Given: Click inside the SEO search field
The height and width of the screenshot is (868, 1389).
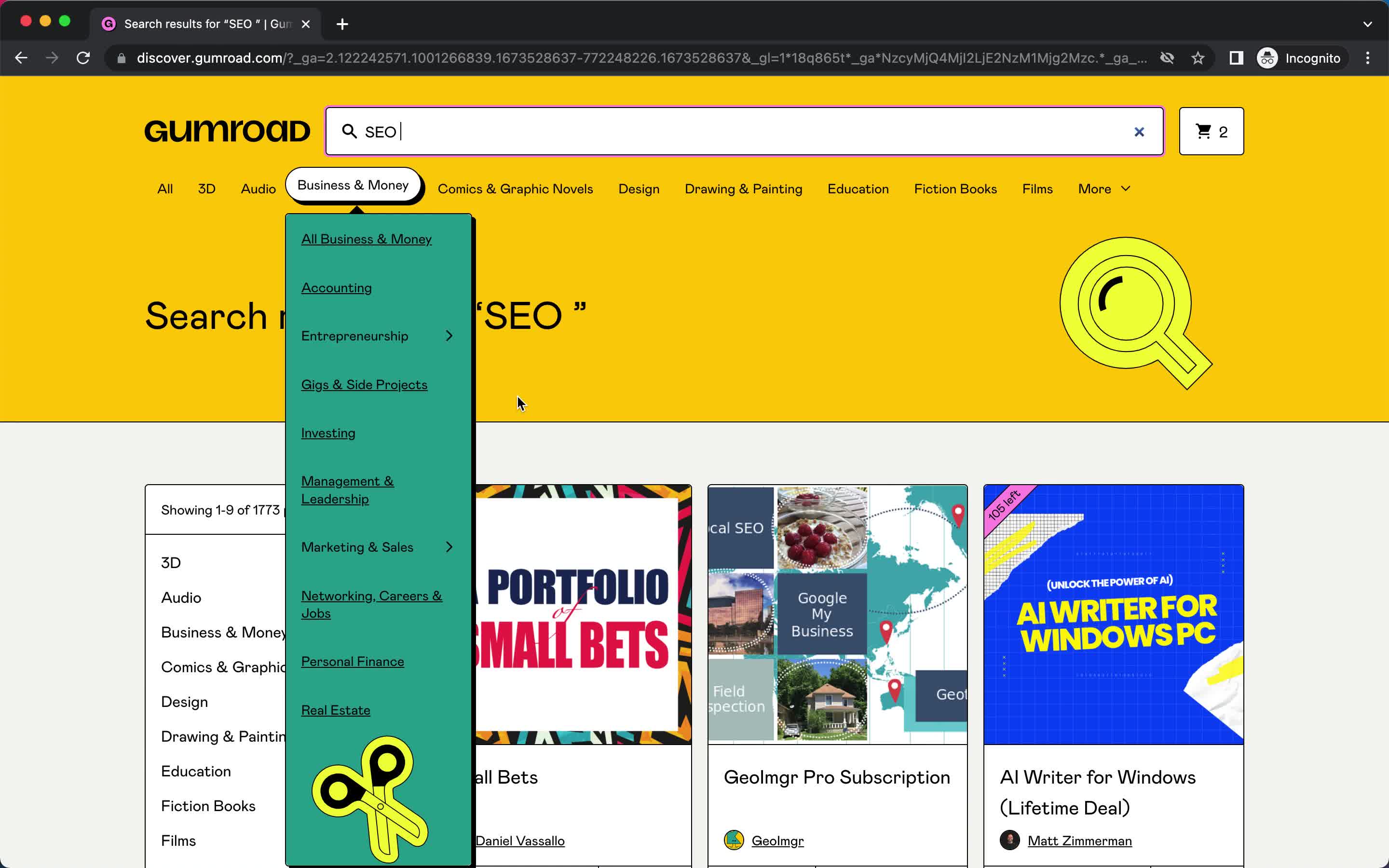Looking at the screenshot, I should point(745,132).
